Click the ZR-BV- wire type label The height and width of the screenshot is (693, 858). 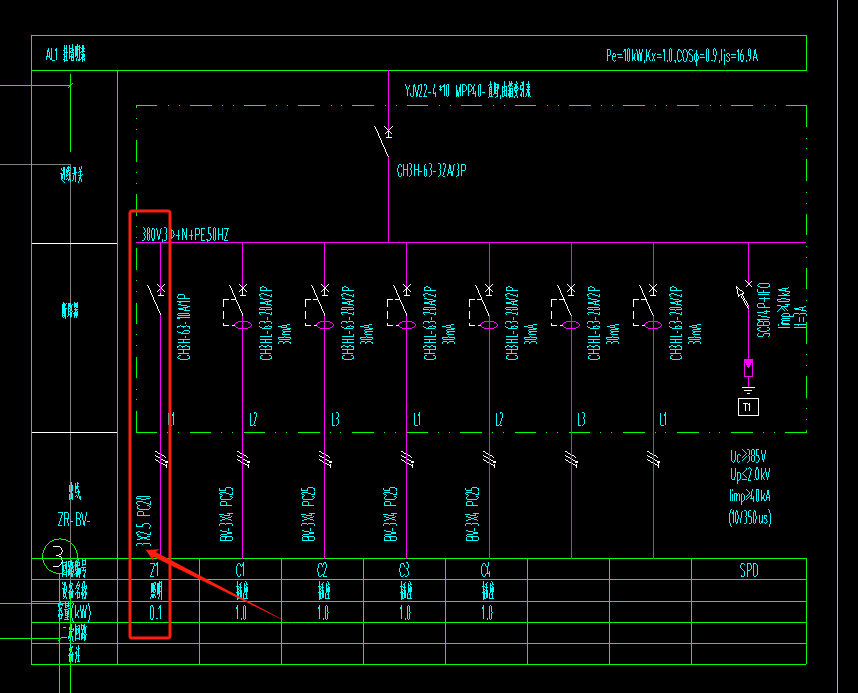(74, 519)
